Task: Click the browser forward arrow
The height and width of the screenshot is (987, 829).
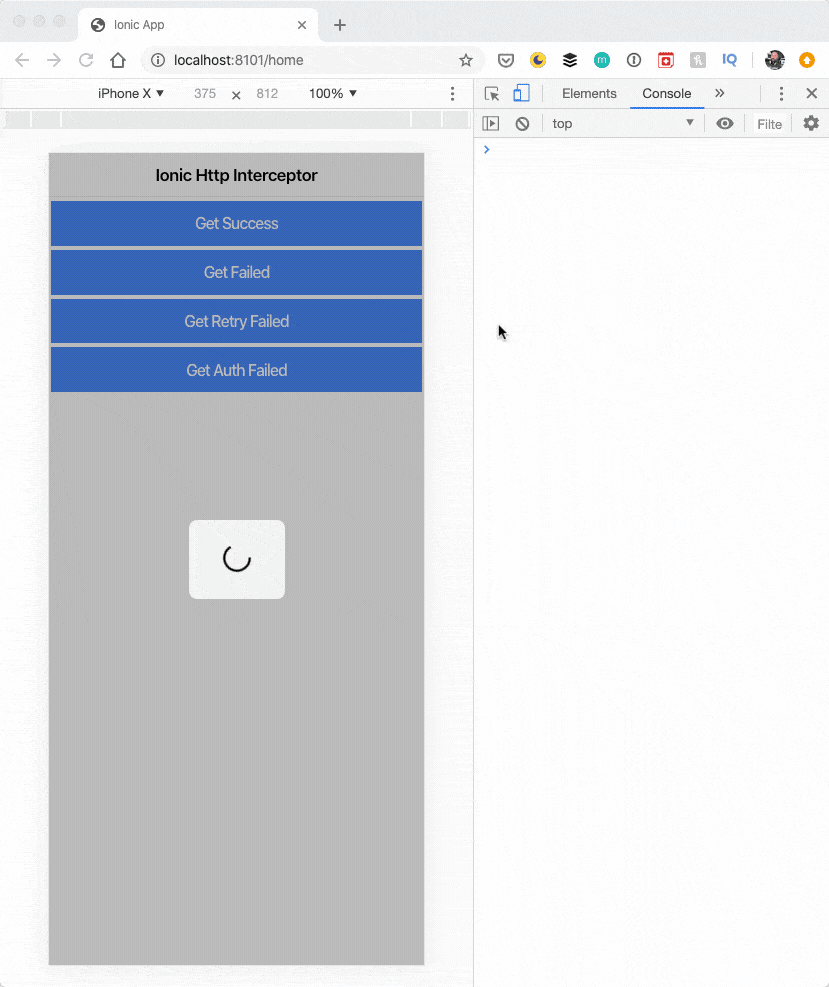Action: 54,60
